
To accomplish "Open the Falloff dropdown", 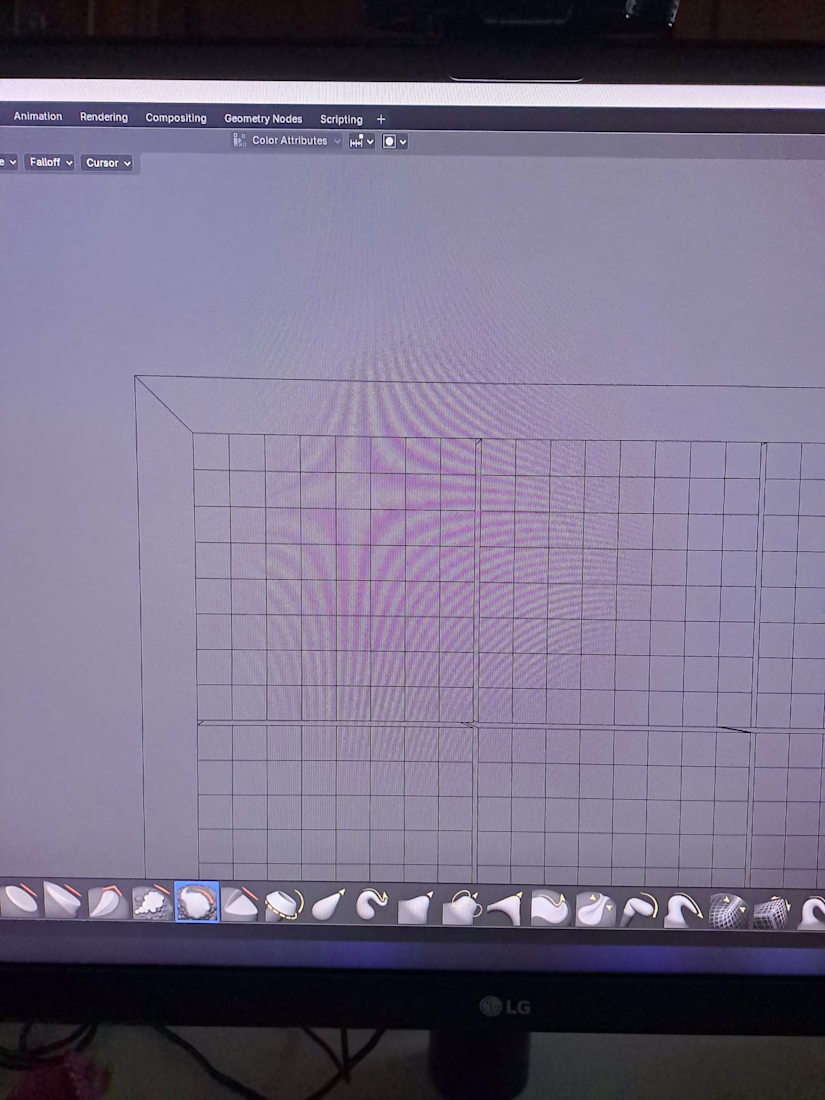I will pyautogui.click(x=49, y=163).
